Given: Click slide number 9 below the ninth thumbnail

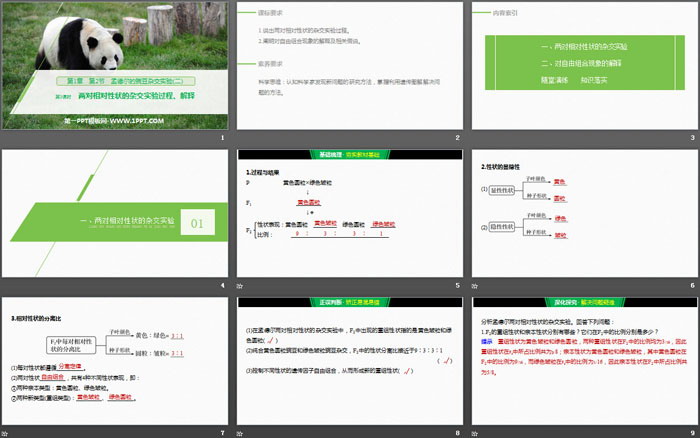Looking at the screenshot, I should [x=692, y=433].
